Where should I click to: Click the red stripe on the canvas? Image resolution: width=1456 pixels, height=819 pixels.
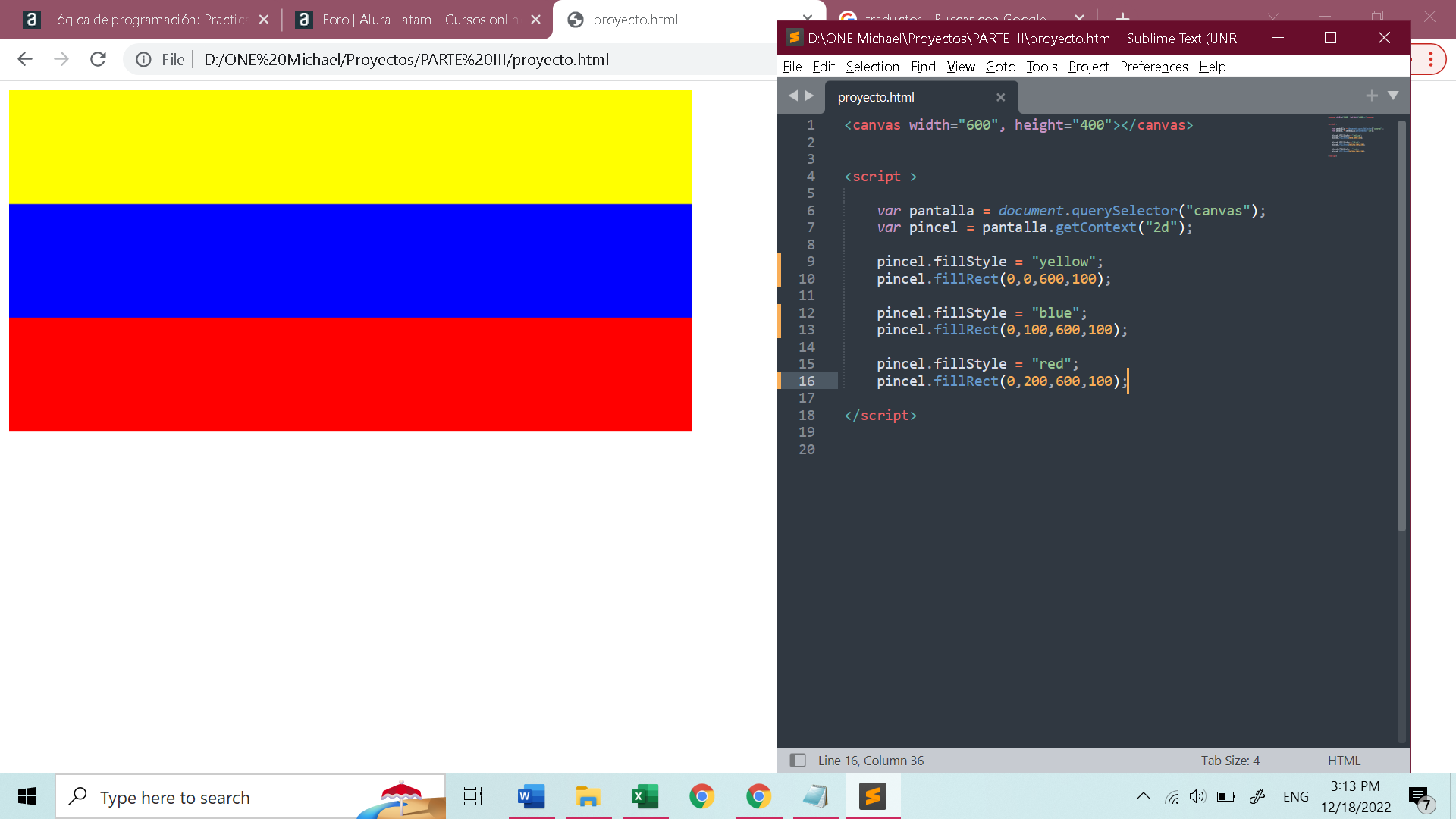pyautogui.click(x=350, y=375)
